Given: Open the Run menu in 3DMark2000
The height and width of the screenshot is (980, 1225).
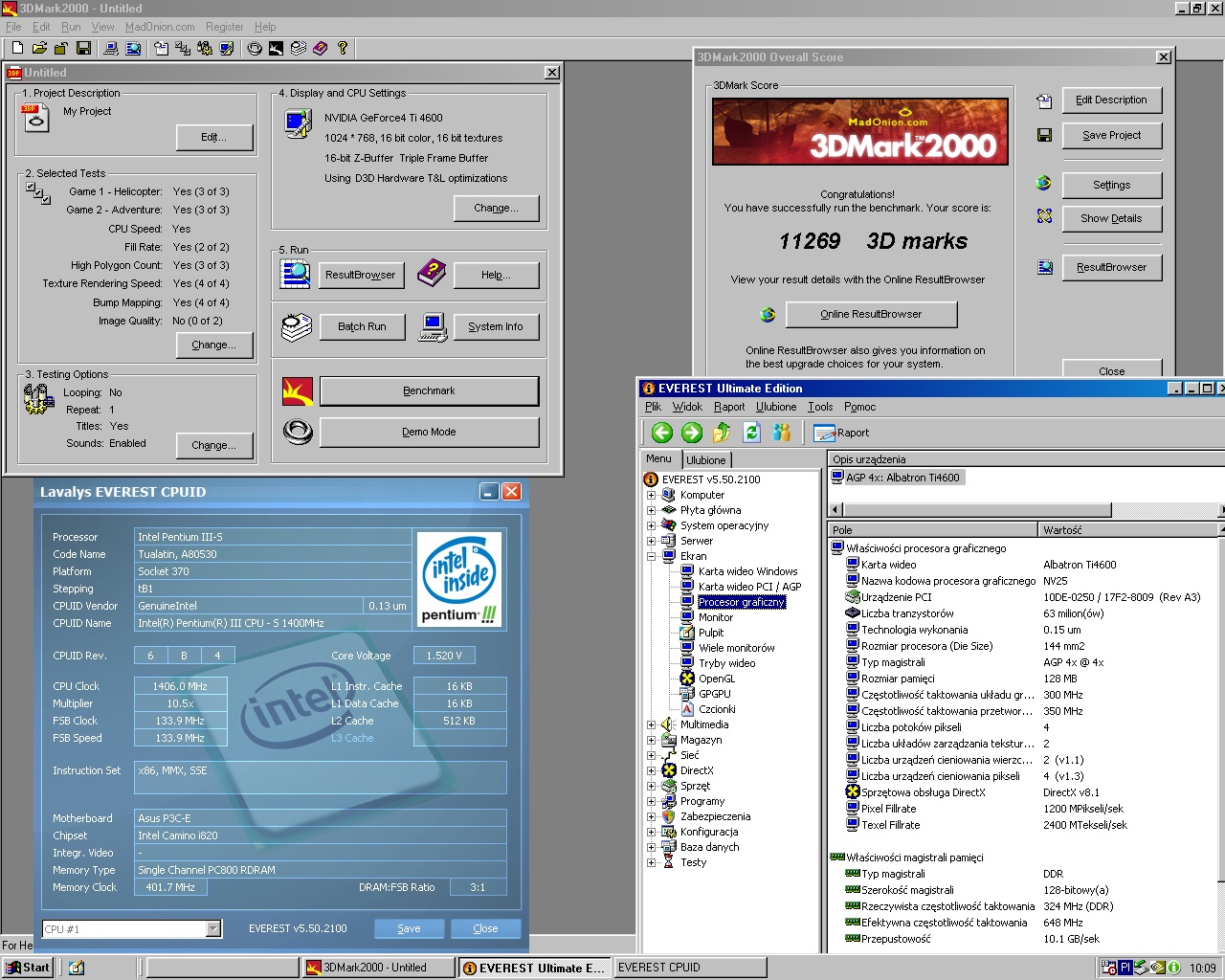Looking at the screenshot, I should (x=71, y=27).
